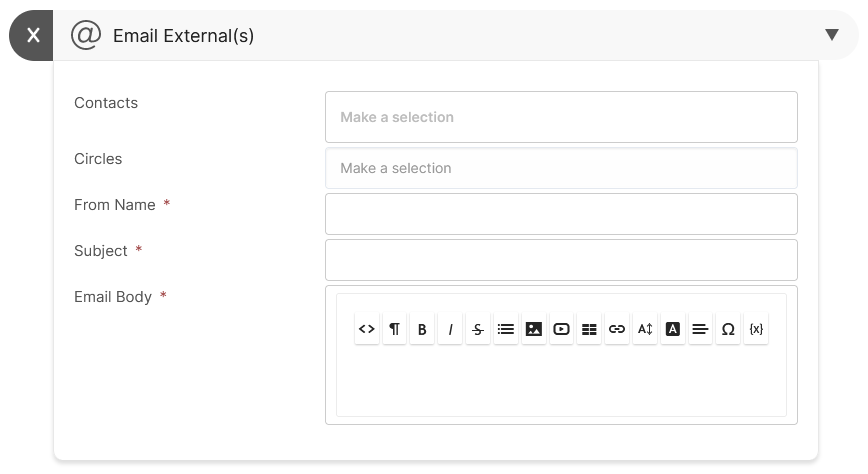This screenshot has height=474, width=868.
Task: Focus the From Name field
Action: tap(561, 214)
